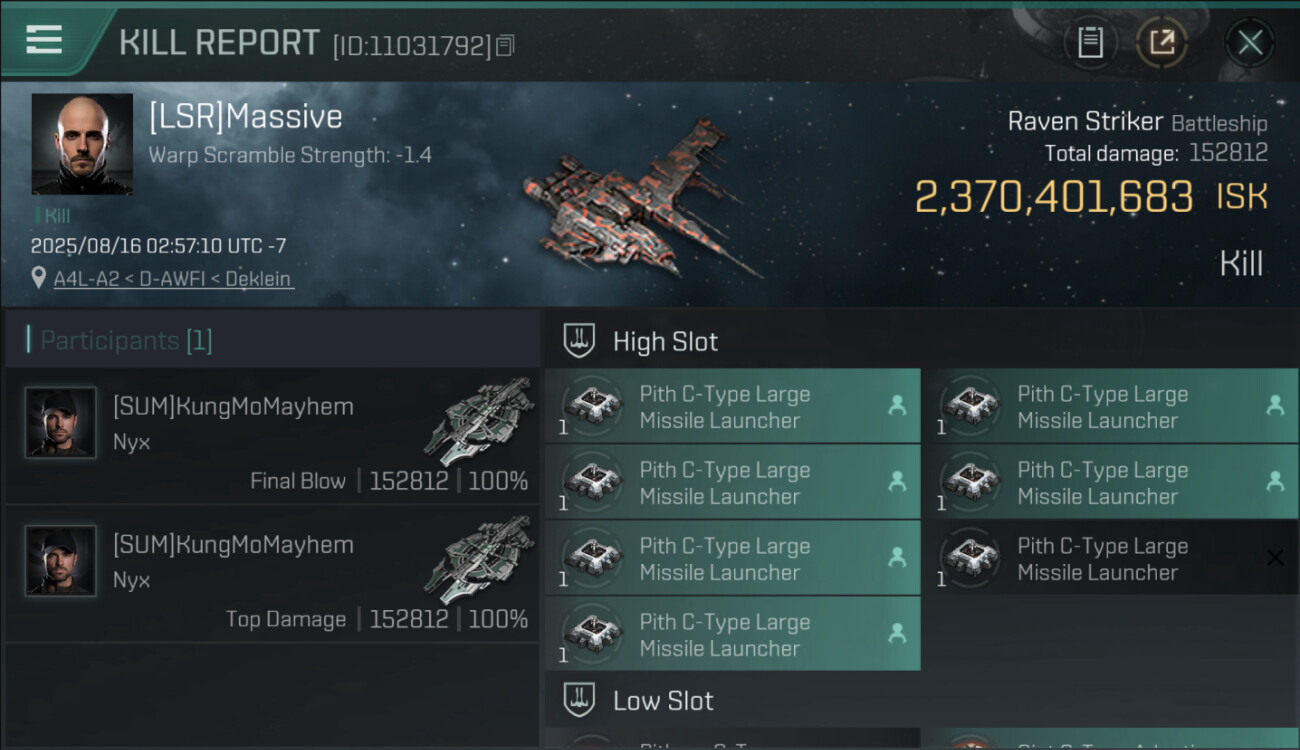Close the kill report window
Screen dimensions: 1300x750
1249,43
